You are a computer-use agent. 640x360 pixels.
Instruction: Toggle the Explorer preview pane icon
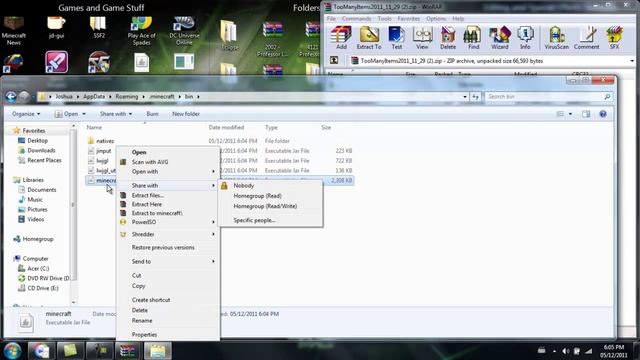click(586, 114)
